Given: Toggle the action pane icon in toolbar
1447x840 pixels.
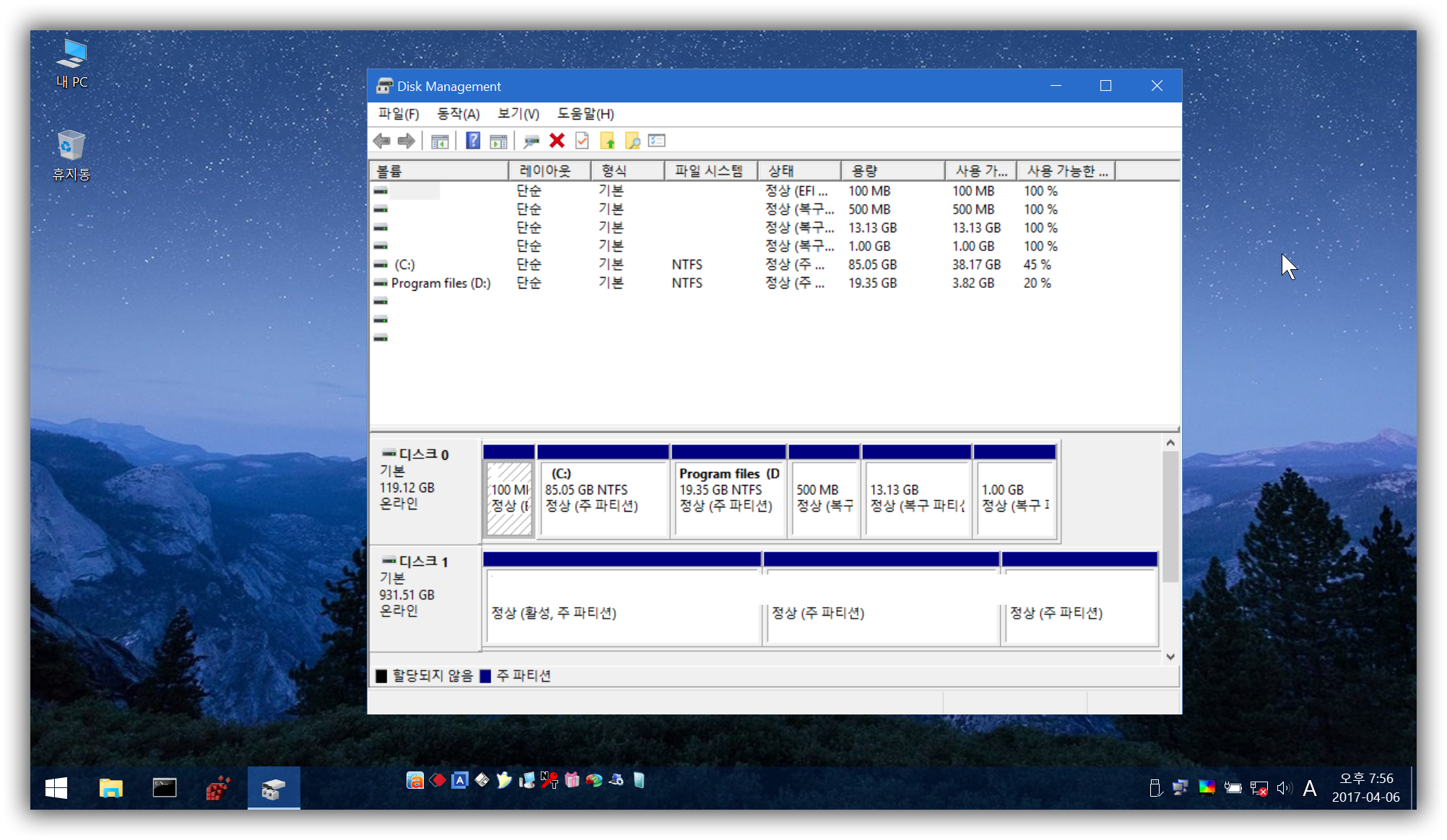Looking at the screenshot, I should 498,141.
